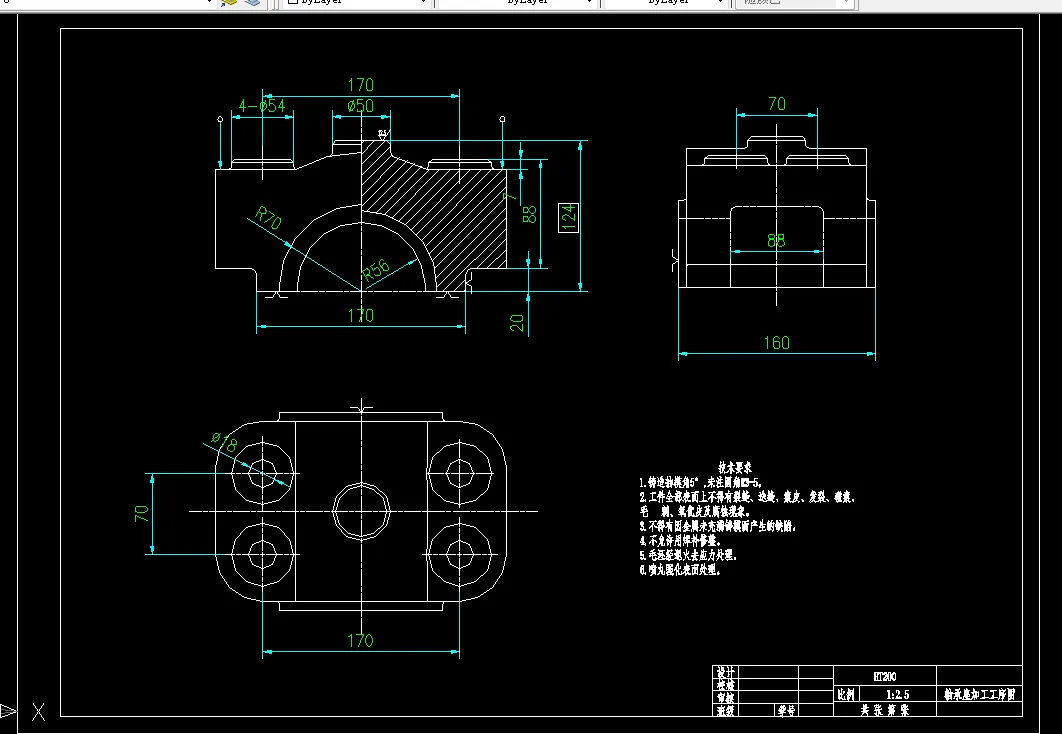Screen dimensions: 1062x734
Task: Select the 170 dimension under the front view
Action: (x=360, y=315)
